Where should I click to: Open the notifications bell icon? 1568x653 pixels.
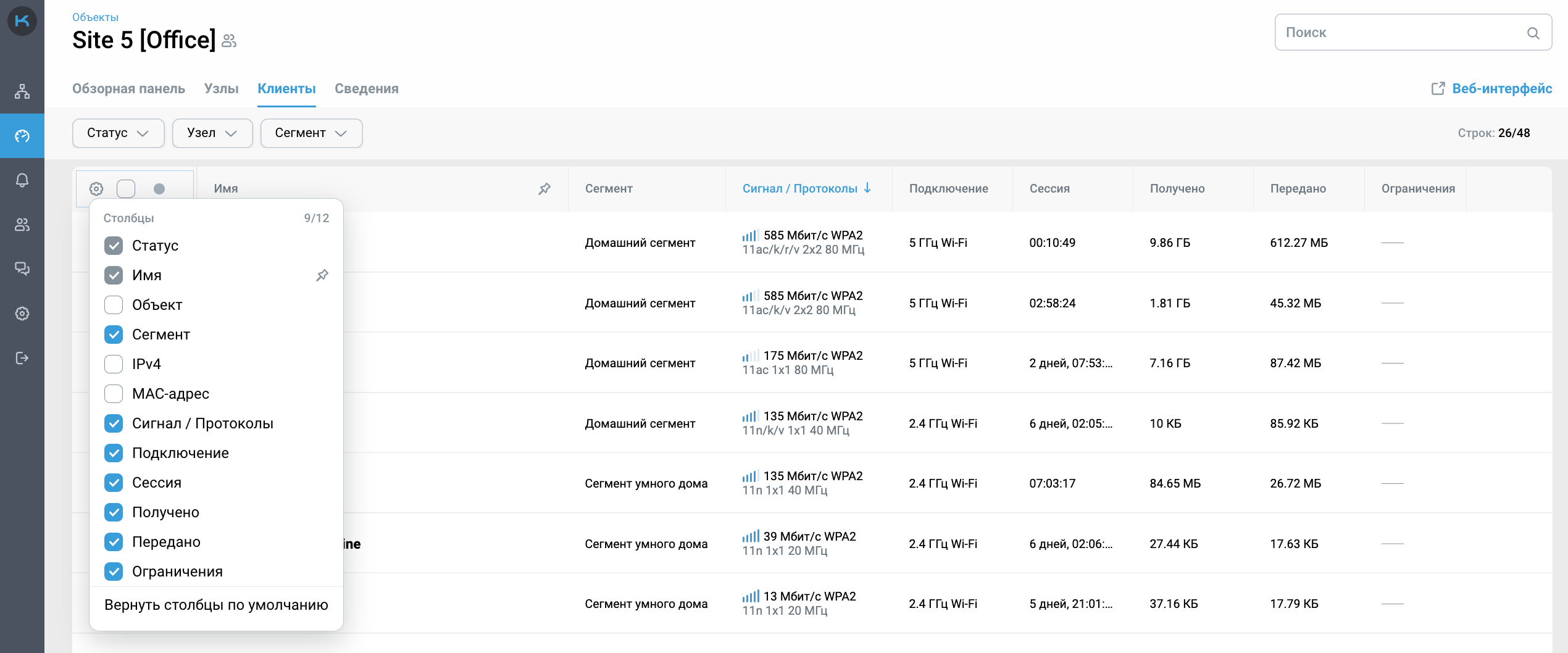[x=22, y=180]
